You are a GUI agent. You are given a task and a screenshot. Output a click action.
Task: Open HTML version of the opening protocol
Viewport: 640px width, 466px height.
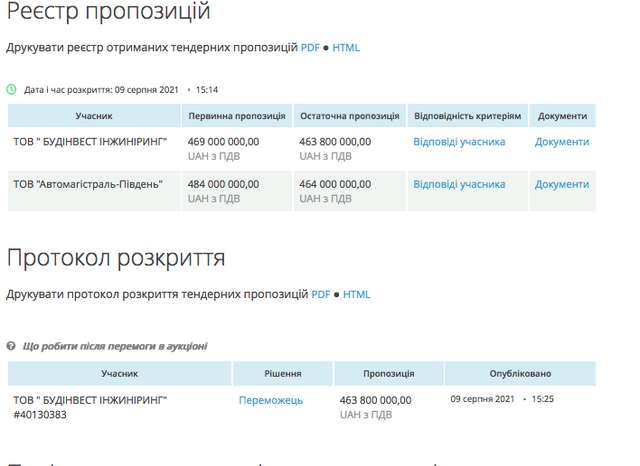tap(356, 294)
